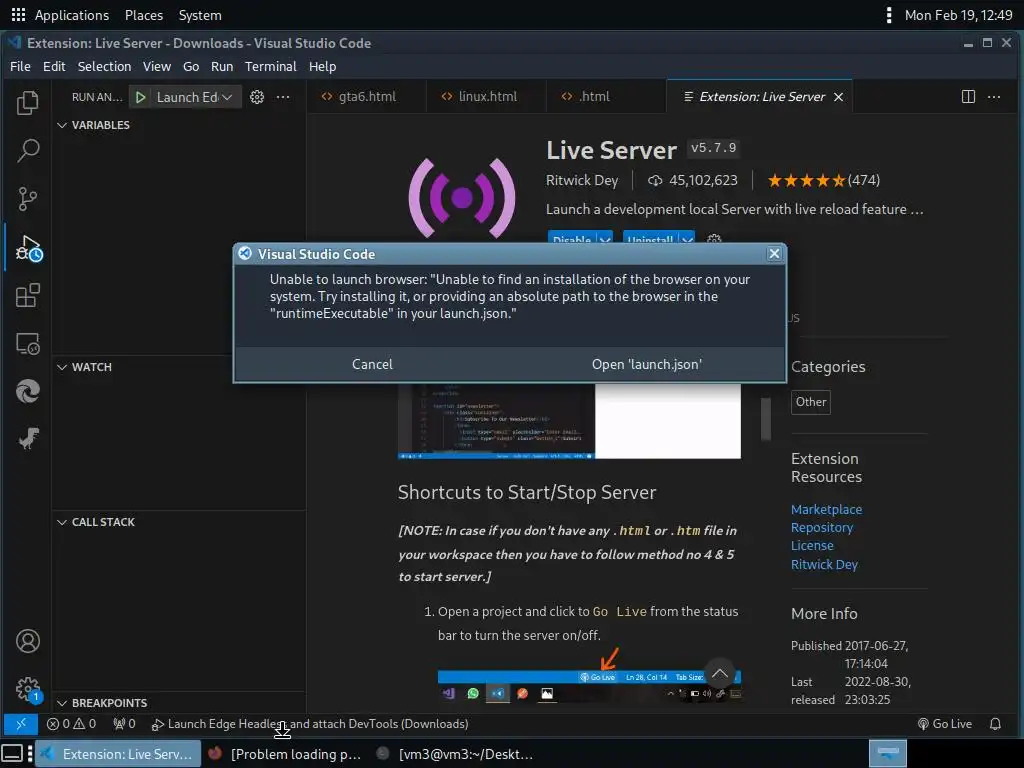
Task: Switch to vm3@vm3 terminal taskbar window
Action: point(455,754)
